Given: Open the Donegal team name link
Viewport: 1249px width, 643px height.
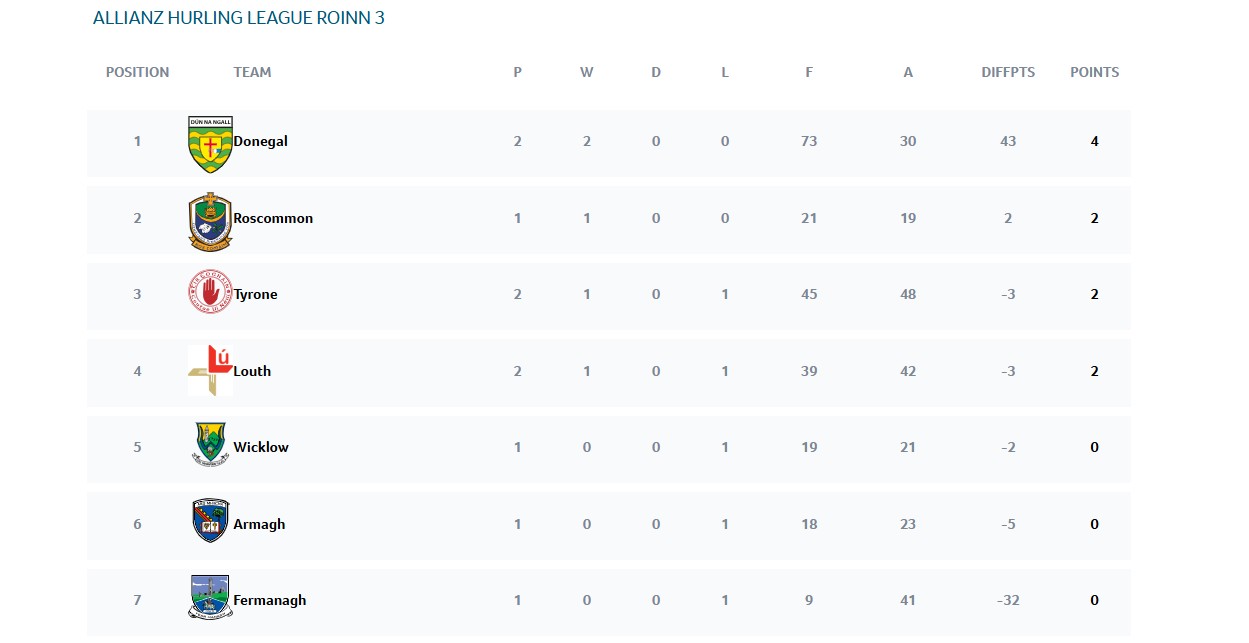Looking at the screenshot, I should click(260, 142).
